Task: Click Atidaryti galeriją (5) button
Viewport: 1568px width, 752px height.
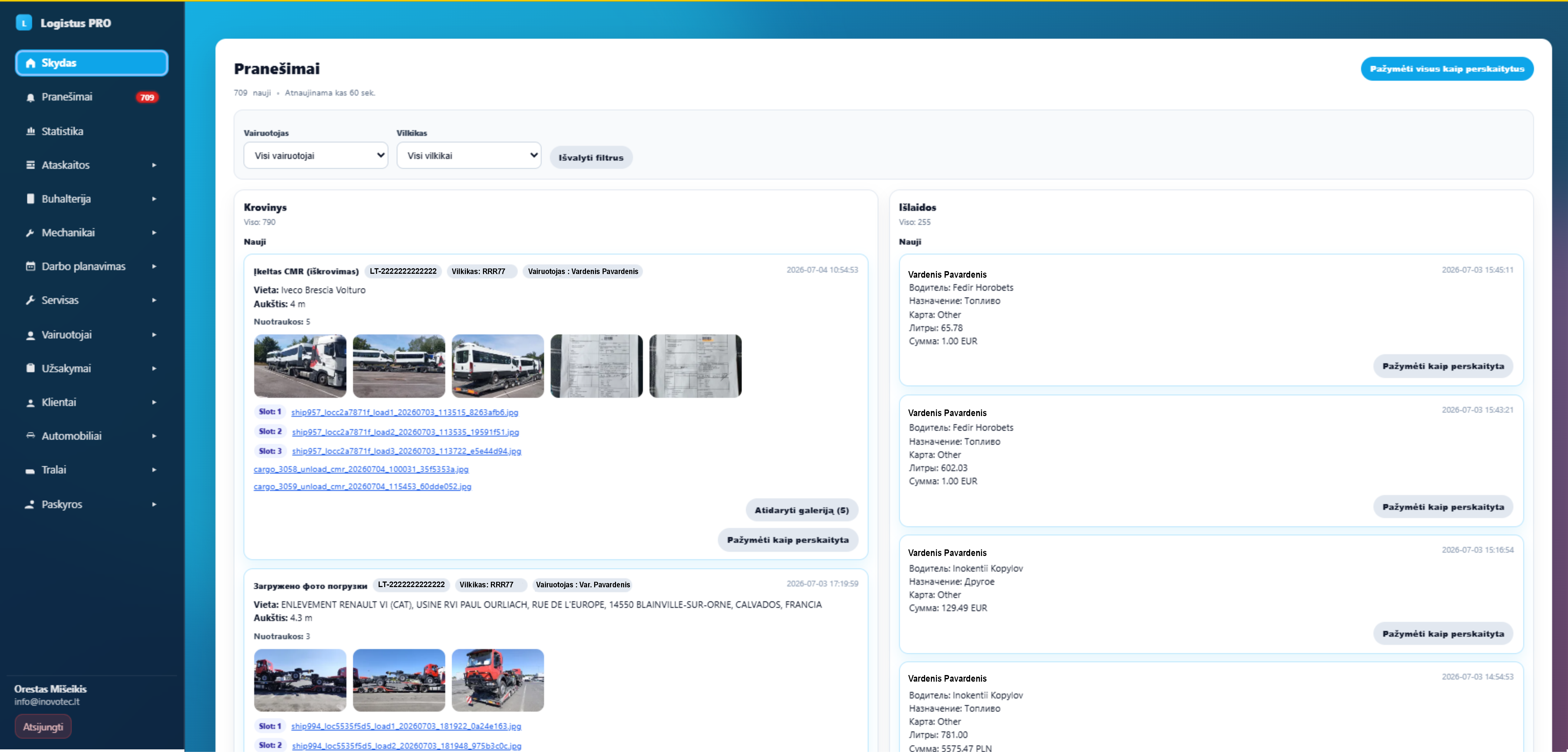Action: click(802, 510)
